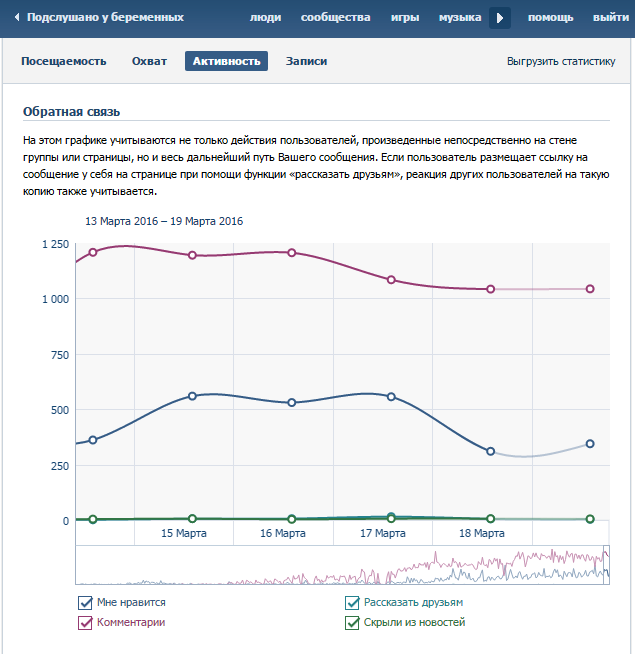Select the Активность tab
The height and width of the screenshot is (654, 635).
click(226, 61)
